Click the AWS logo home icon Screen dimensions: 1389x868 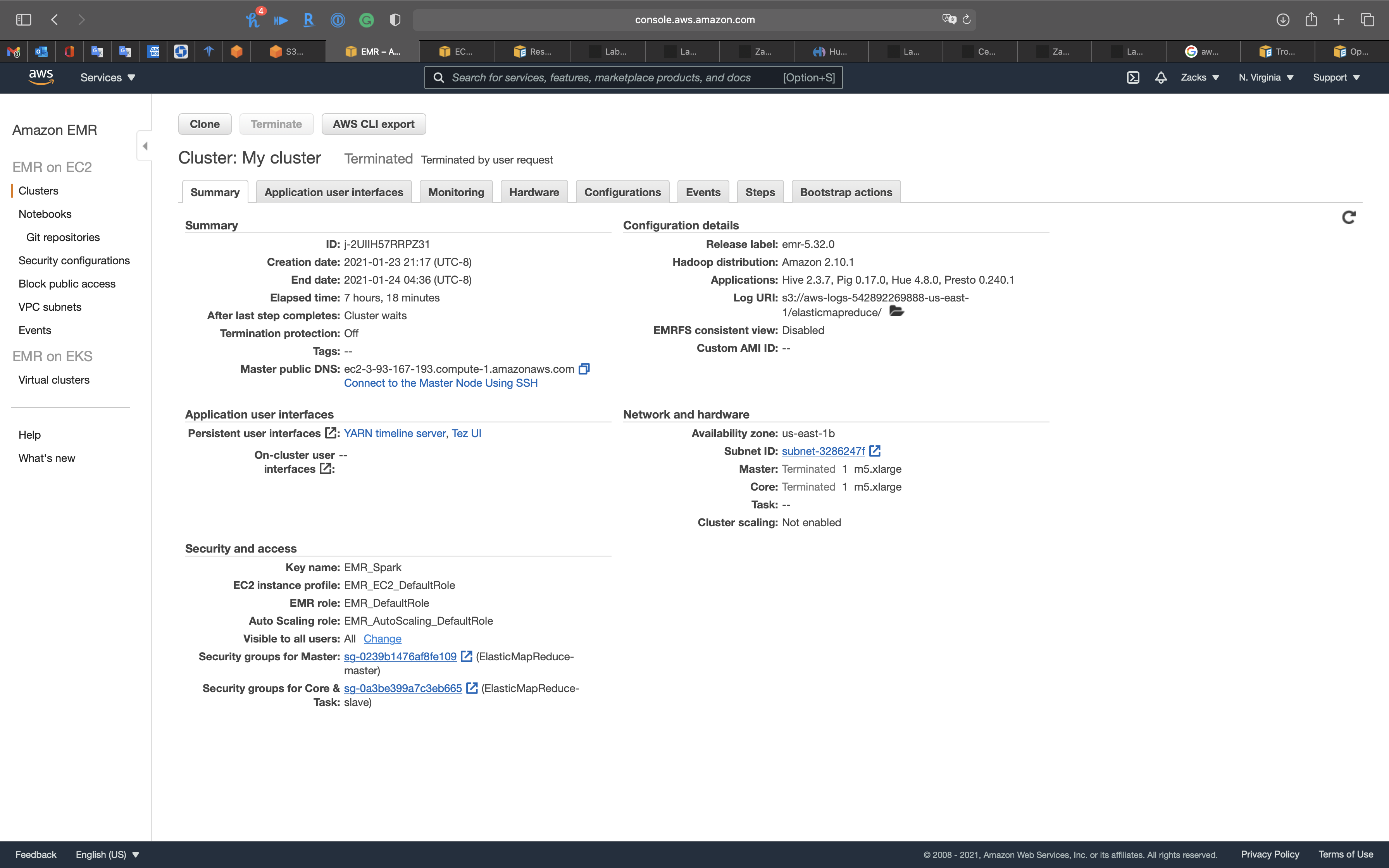[x=41, y=77]
